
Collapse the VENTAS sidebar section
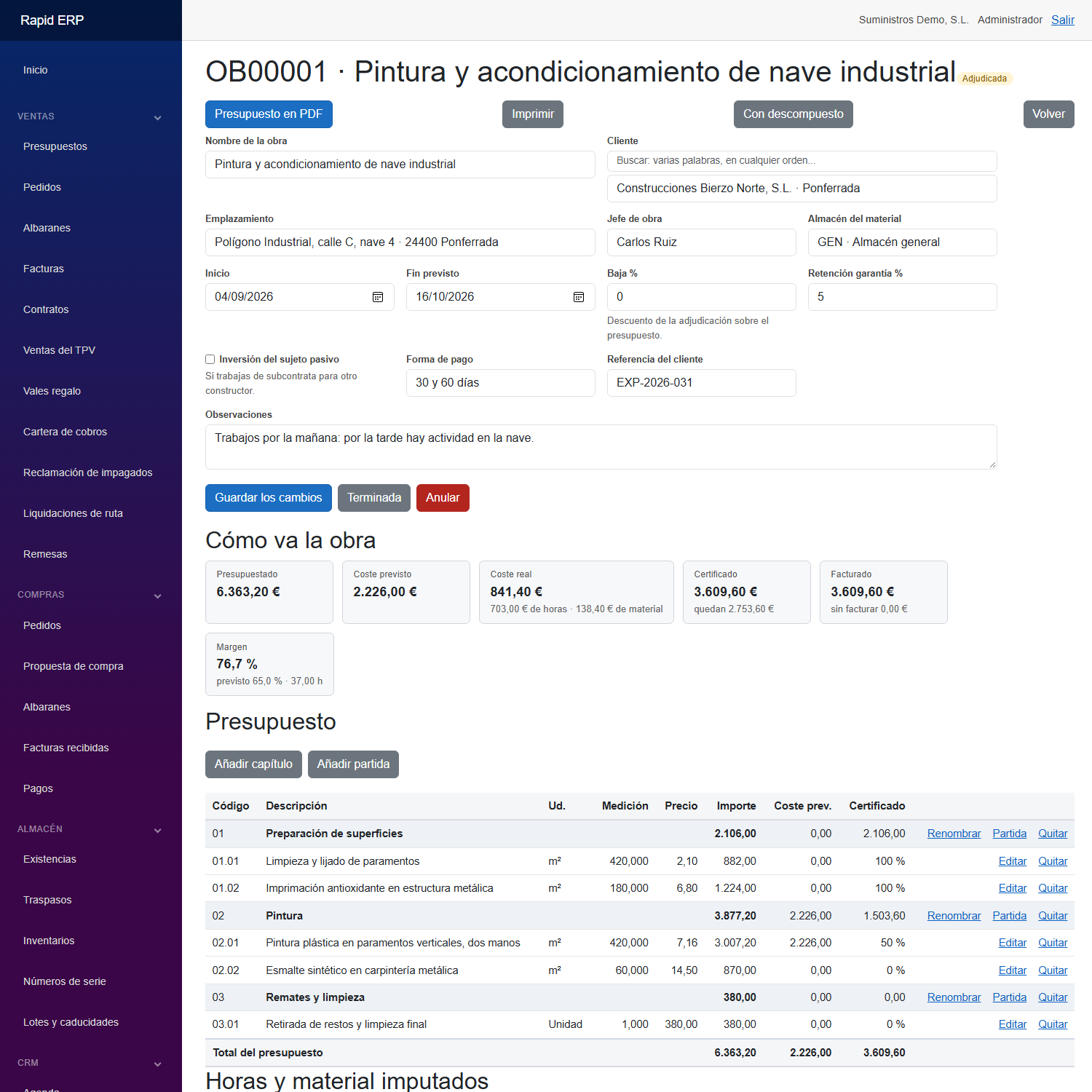157,117
